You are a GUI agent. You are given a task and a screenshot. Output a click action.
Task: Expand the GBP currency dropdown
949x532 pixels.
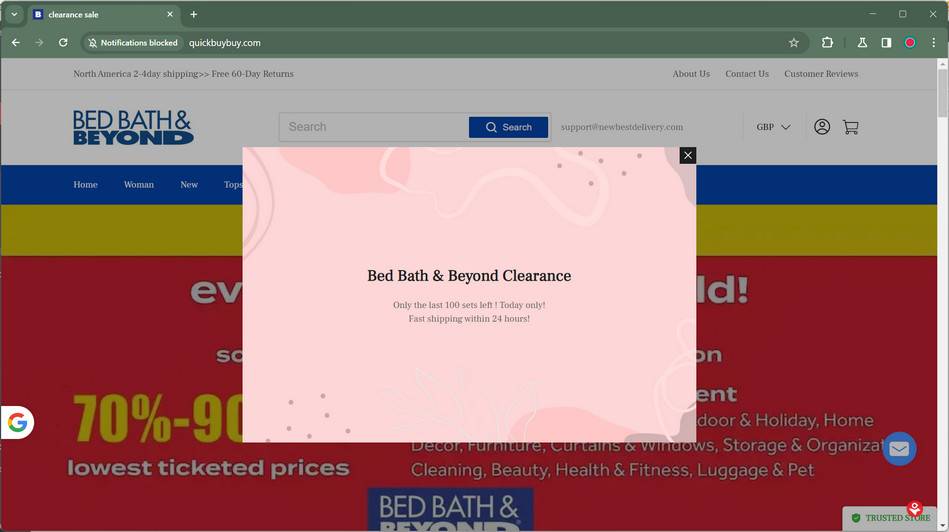[773, 127]
